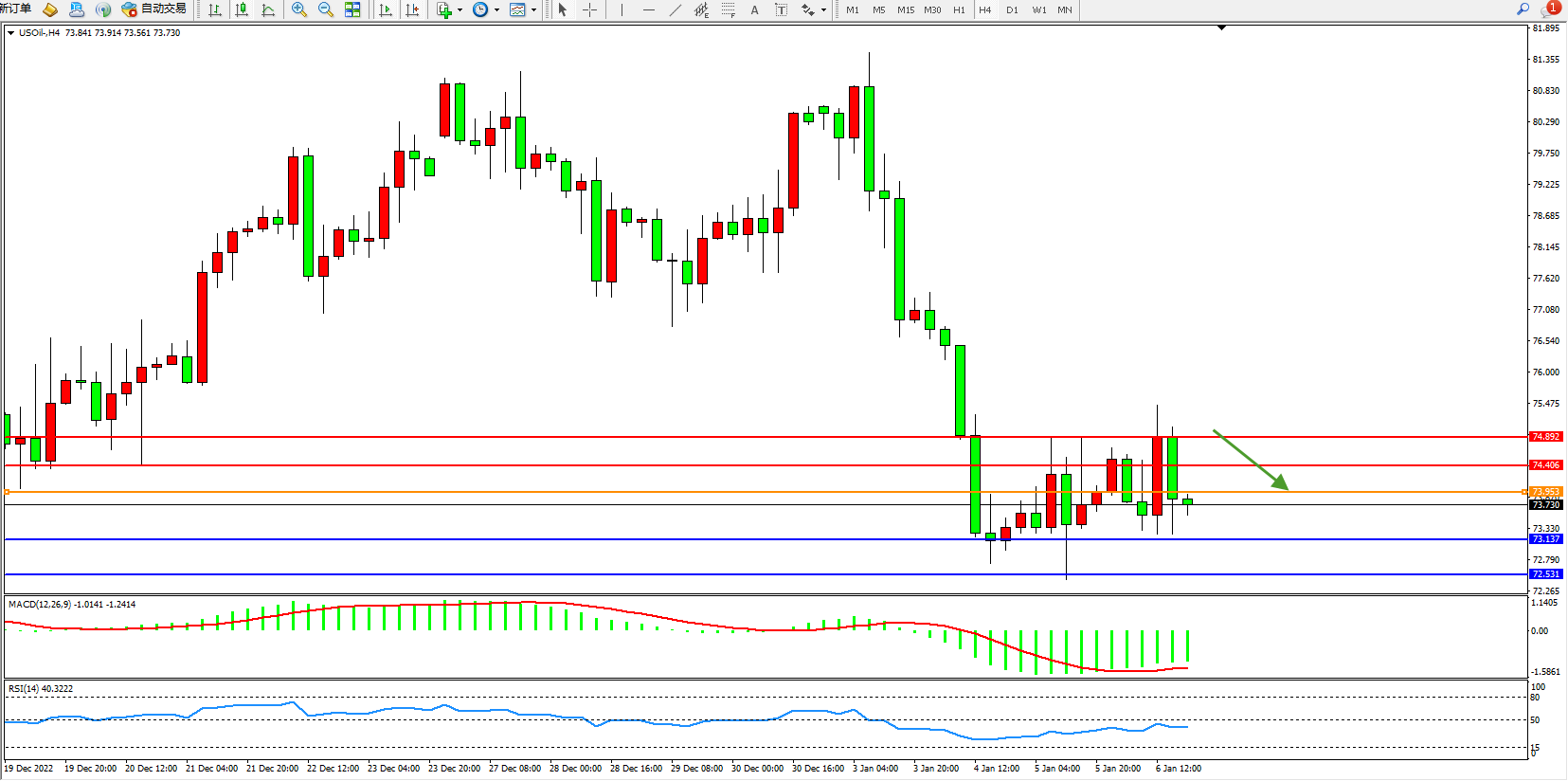Screen dimensions: 1568x781
Task: Open the search magnifier in top right
Action: click(1523, 9)
